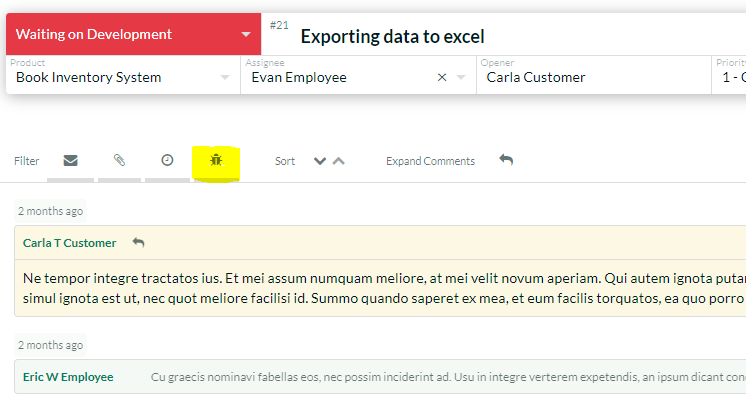Expand Eric W Employee's collapsed comment
Image resolution: width=746 pixels, height=407 pixels.
[x=440, y=377]
